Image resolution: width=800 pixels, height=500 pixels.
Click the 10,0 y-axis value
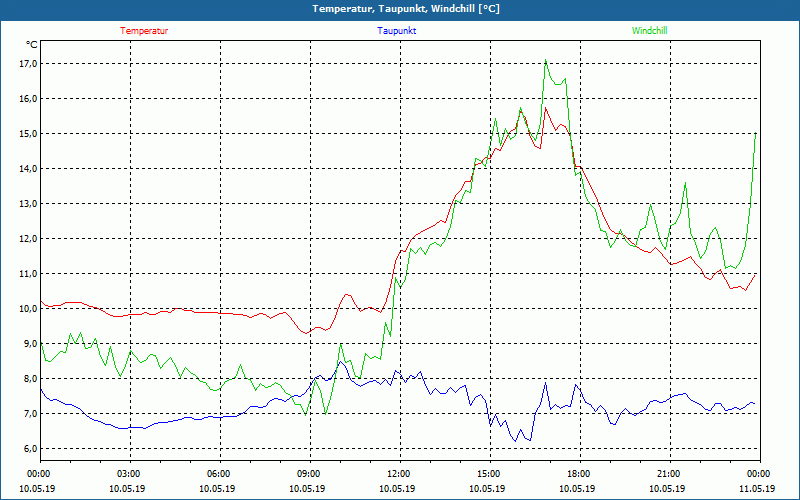coord(28,309)
